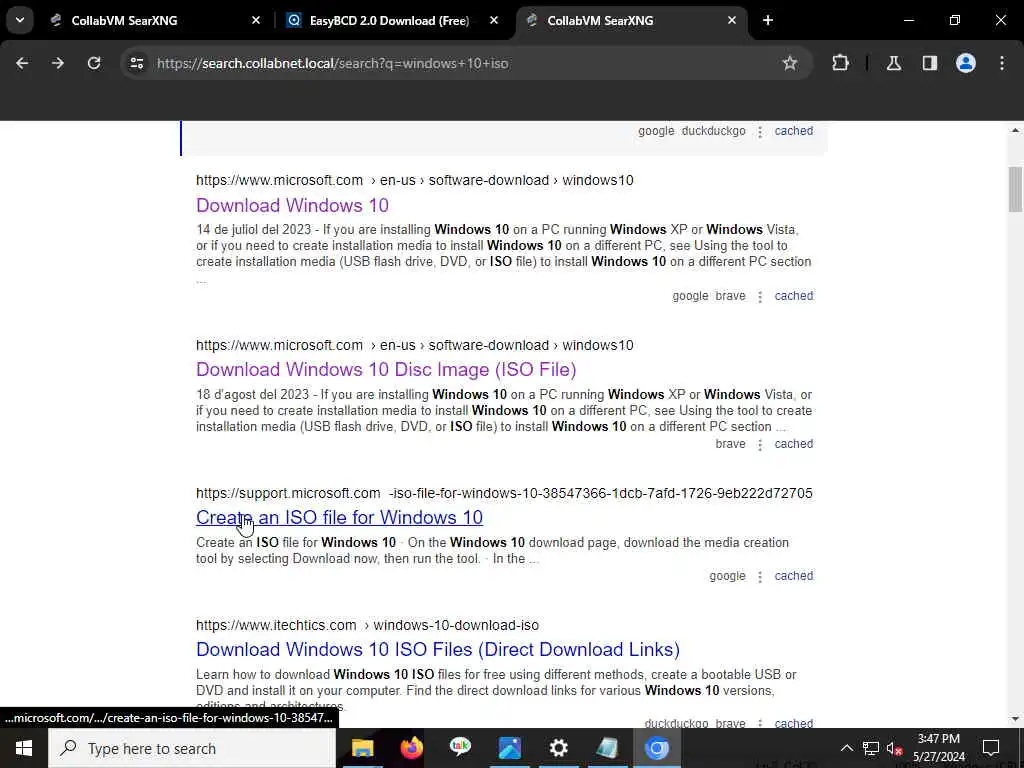Open cached version of Download Windows 10
The width and height of the screenshot is (1024, 768).
click(793, 296)
